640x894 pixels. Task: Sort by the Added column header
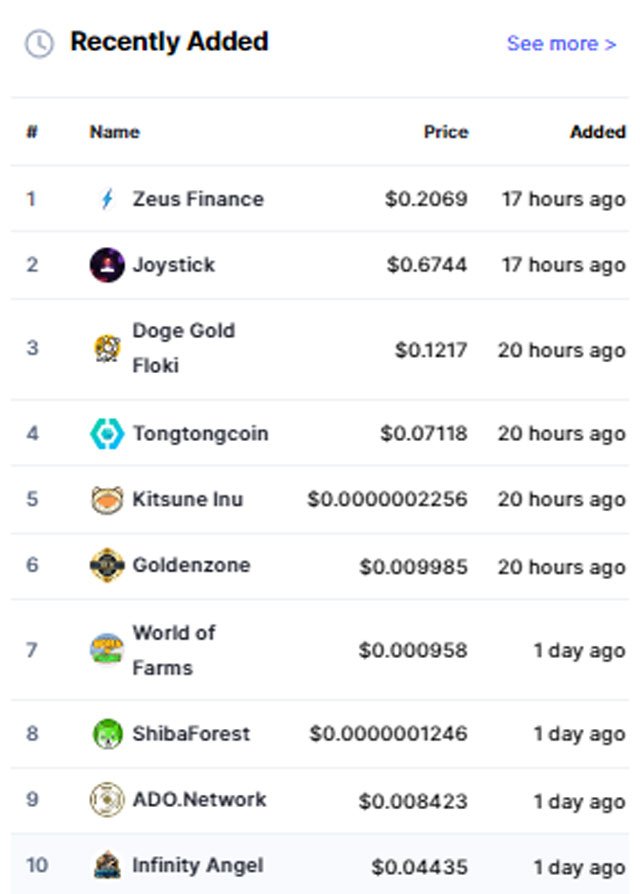598,132
